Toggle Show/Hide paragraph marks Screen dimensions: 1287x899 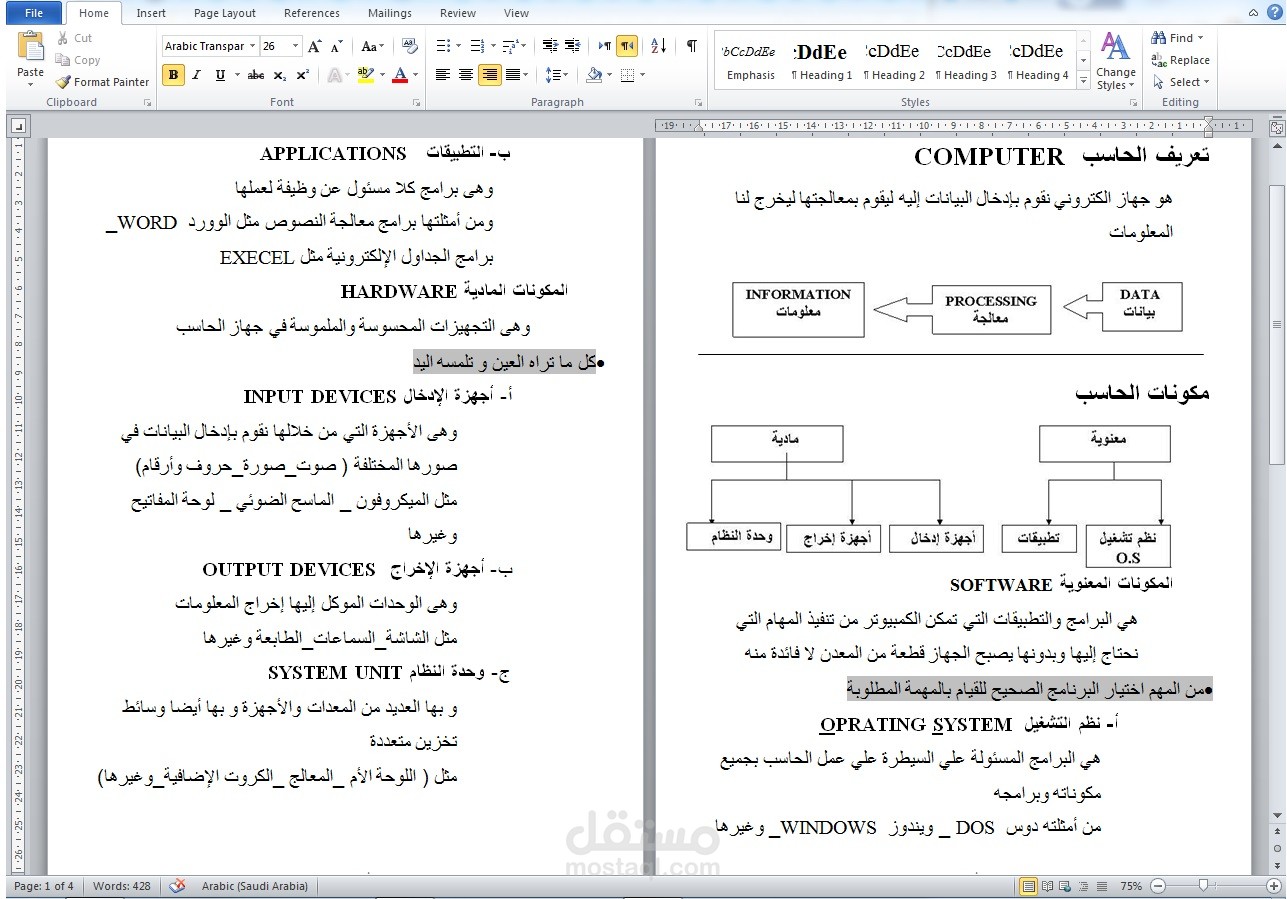pos(691,46)
